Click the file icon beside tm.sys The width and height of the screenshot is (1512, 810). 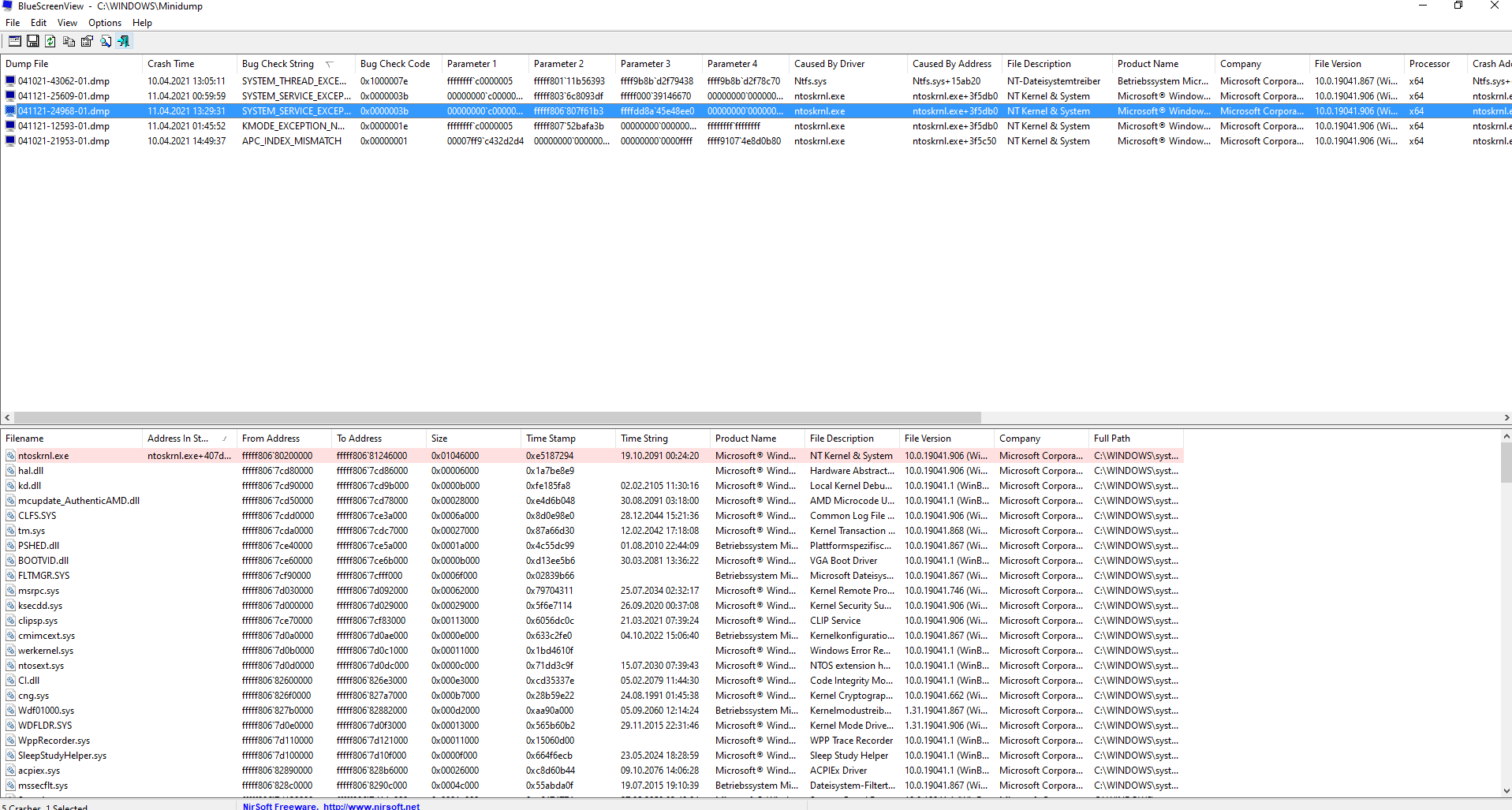[10, 530]
